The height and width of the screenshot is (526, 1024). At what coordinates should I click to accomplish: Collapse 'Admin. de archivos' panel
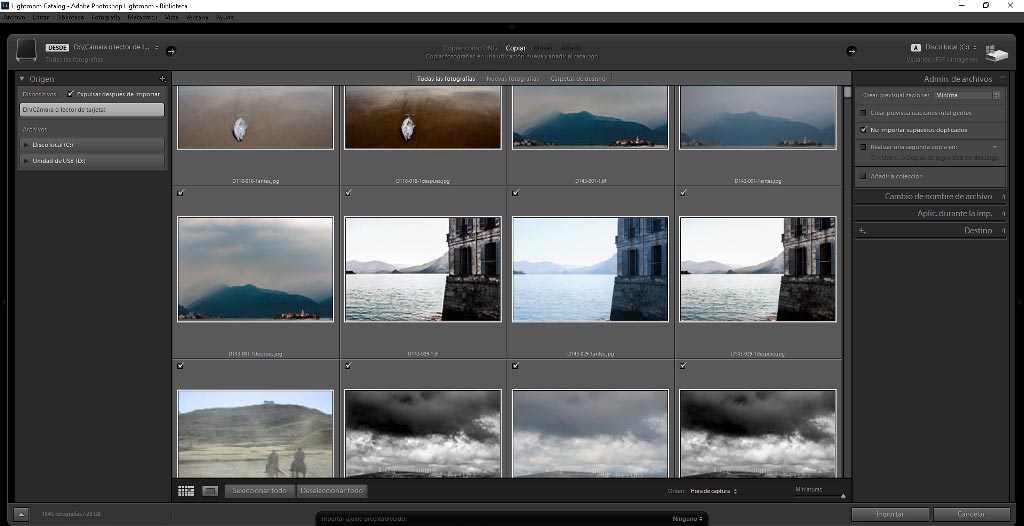pos(1003,79)
